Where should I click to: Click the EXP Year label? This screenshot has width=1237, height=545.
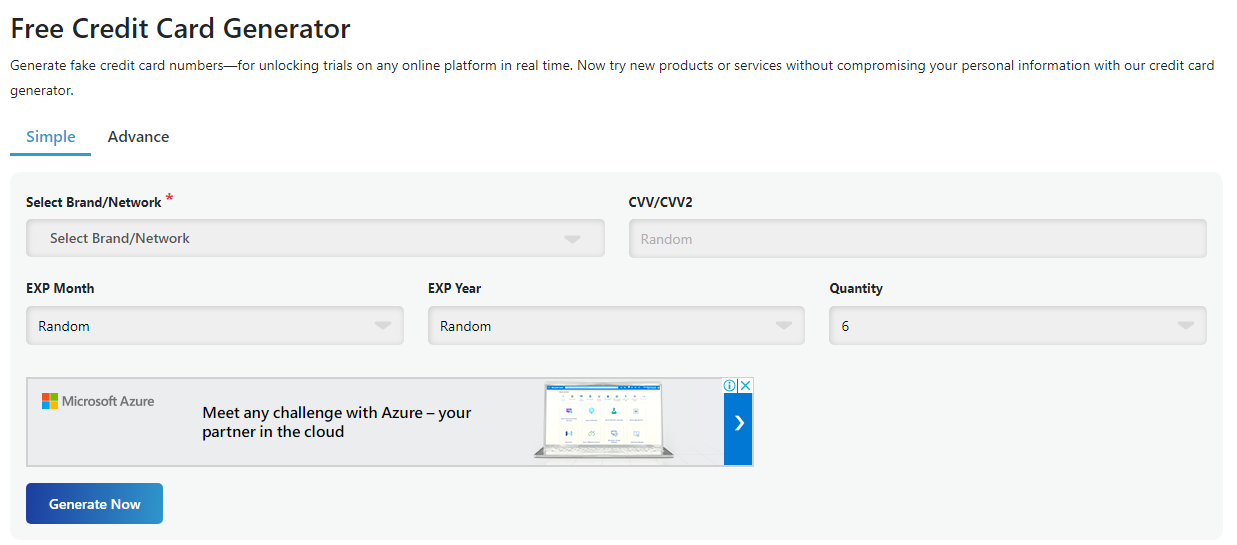tap(454, 288)
